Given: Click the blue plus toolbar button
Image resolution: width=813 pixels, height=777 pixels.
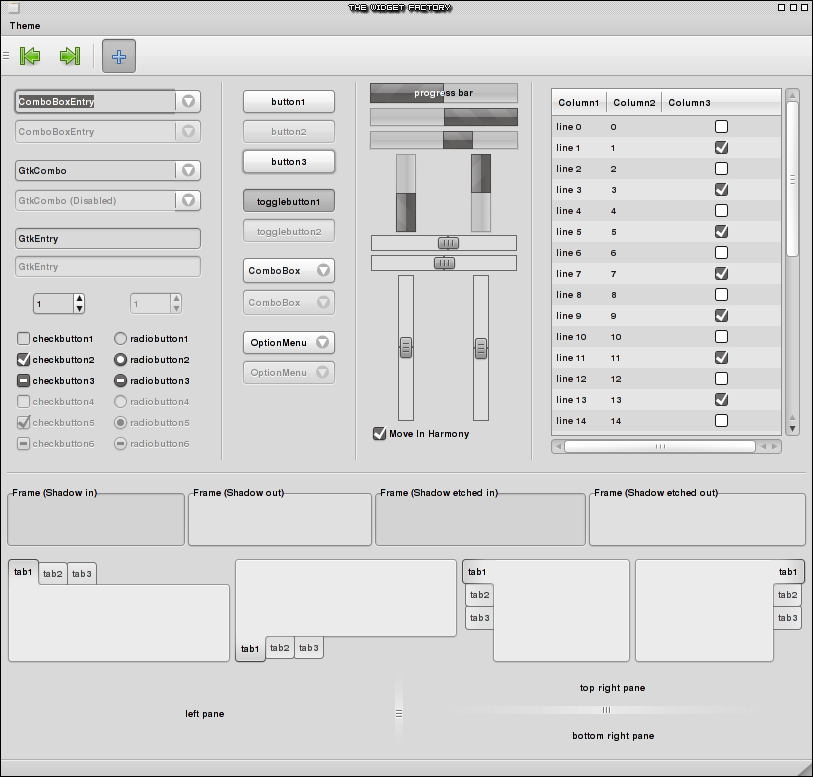Looking at the screenshot, I should pyautogui.click(x=119, y=56).
